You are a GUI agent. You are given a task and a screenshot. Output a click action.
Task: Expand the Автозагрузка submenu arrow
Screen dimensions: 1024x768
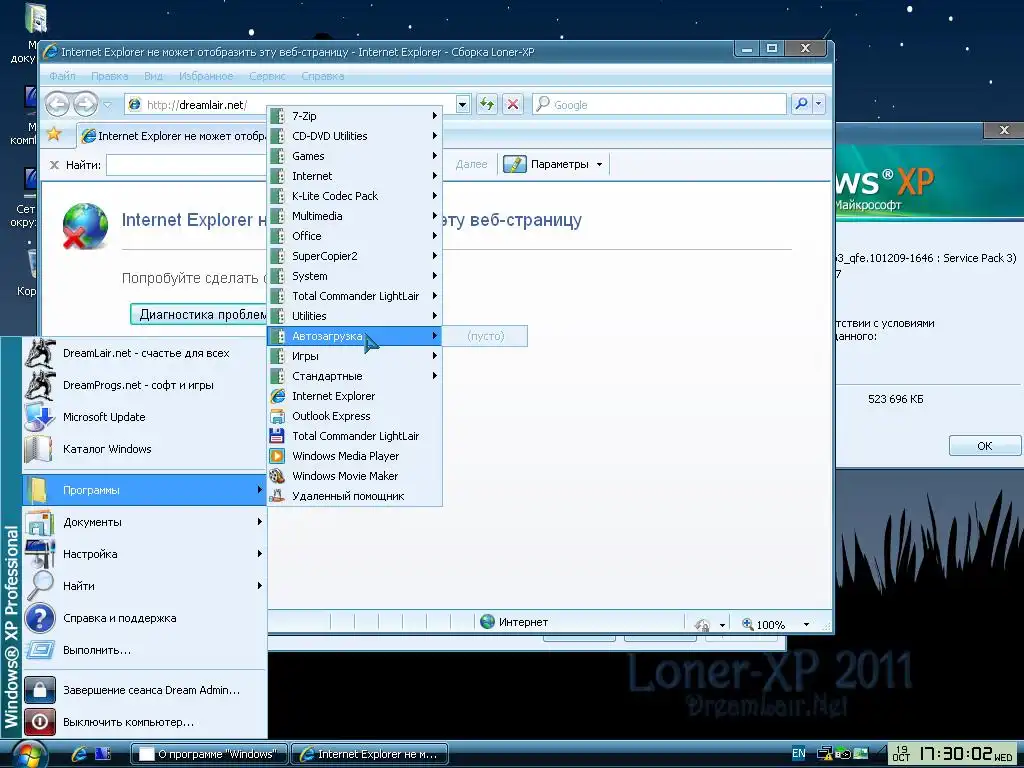pos(434,336)
